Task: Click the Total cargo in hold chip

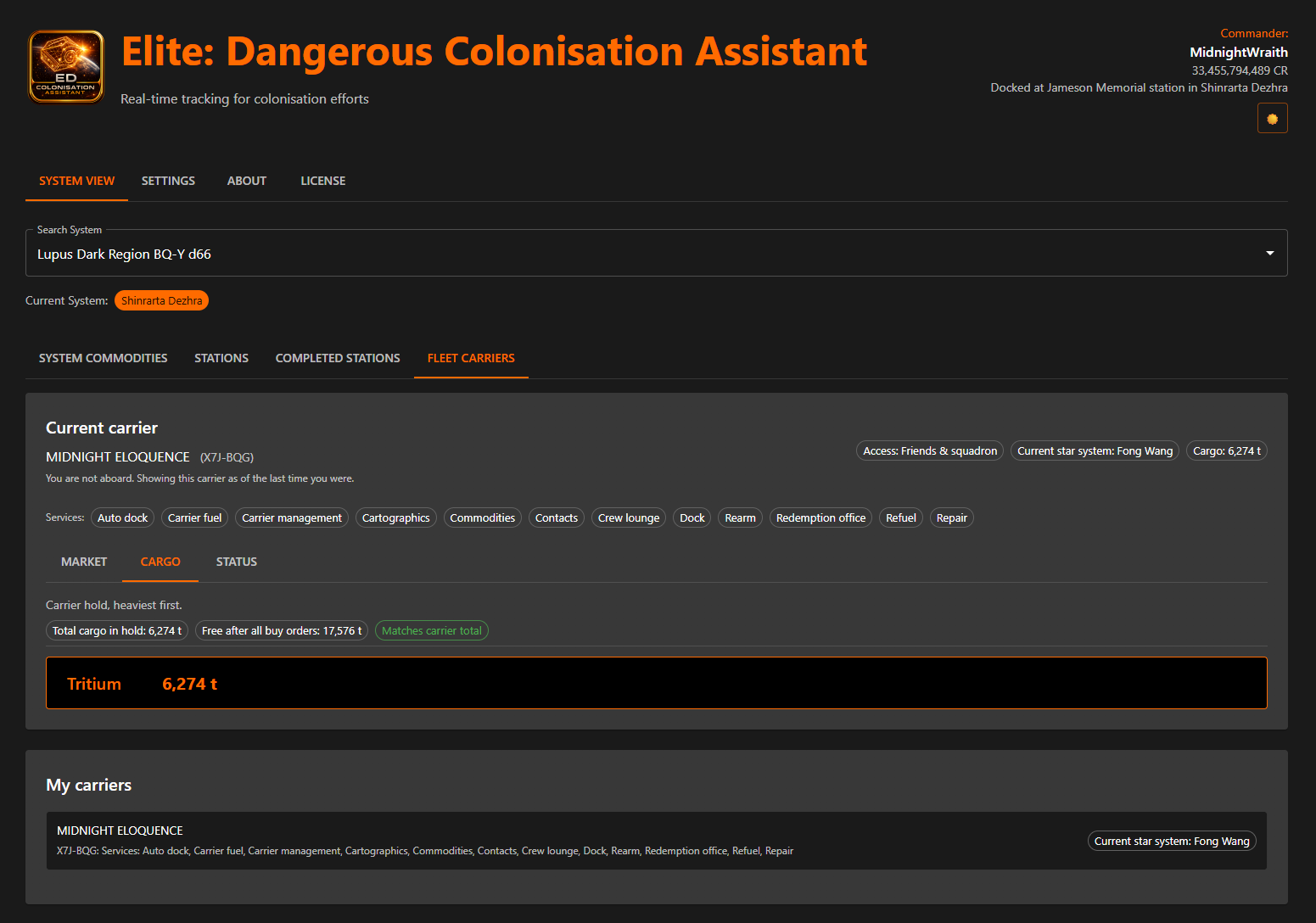Action: (x=117, y=630)
